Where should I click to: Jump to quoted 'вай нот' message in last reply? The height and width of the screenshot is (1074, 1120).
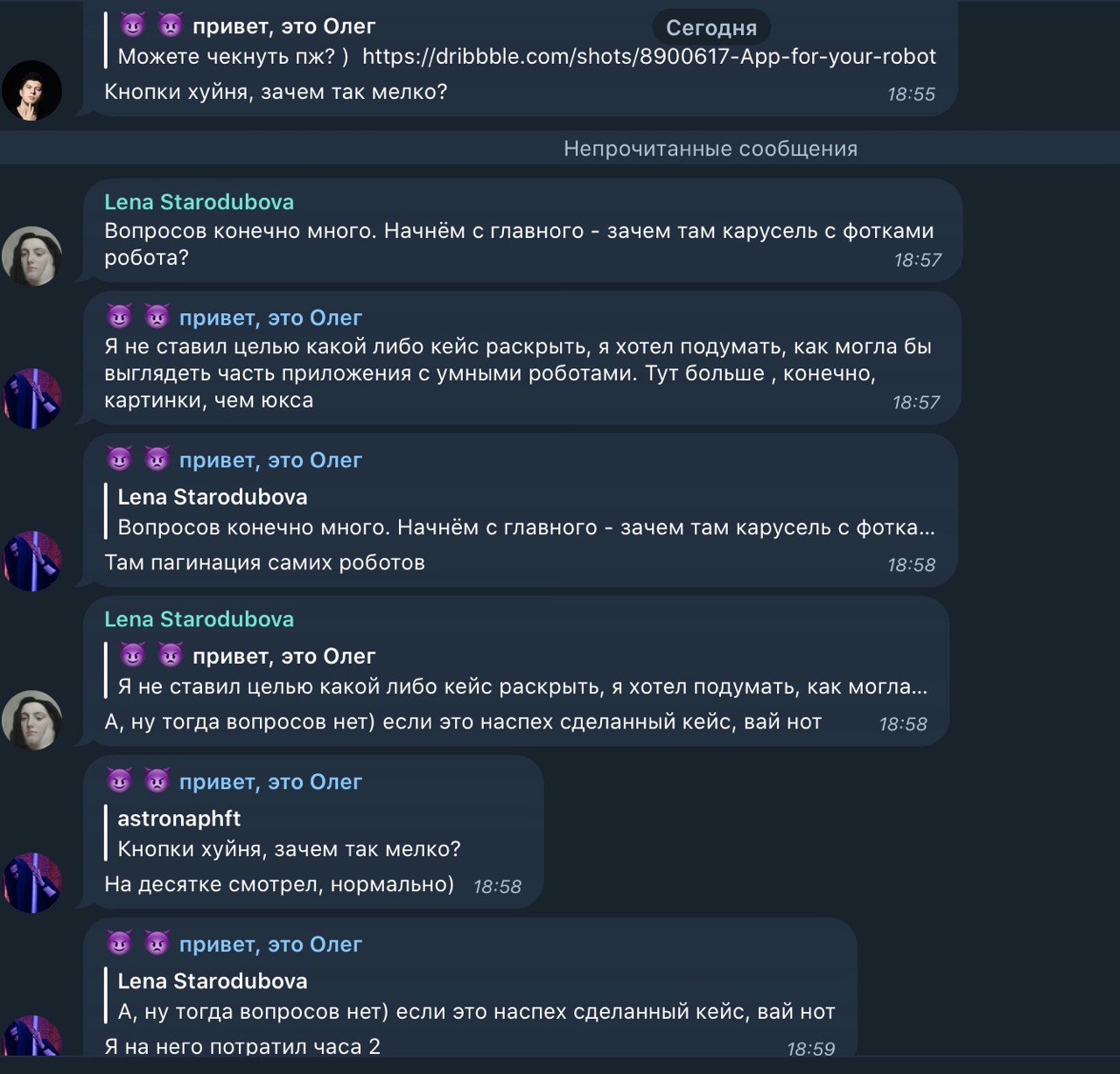[x=476, y=997]
